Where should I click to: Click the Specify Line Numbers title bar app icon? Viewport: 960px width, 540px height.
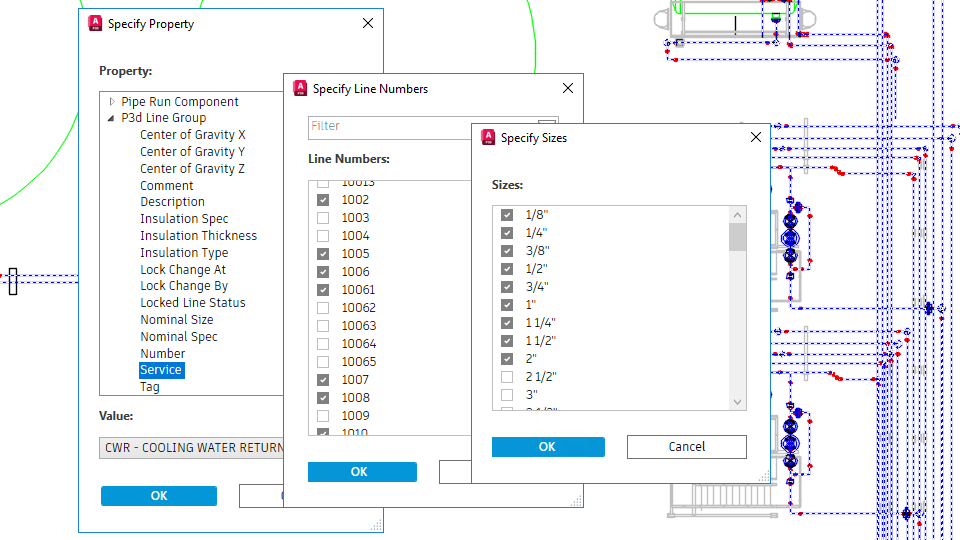pos(300,88)
